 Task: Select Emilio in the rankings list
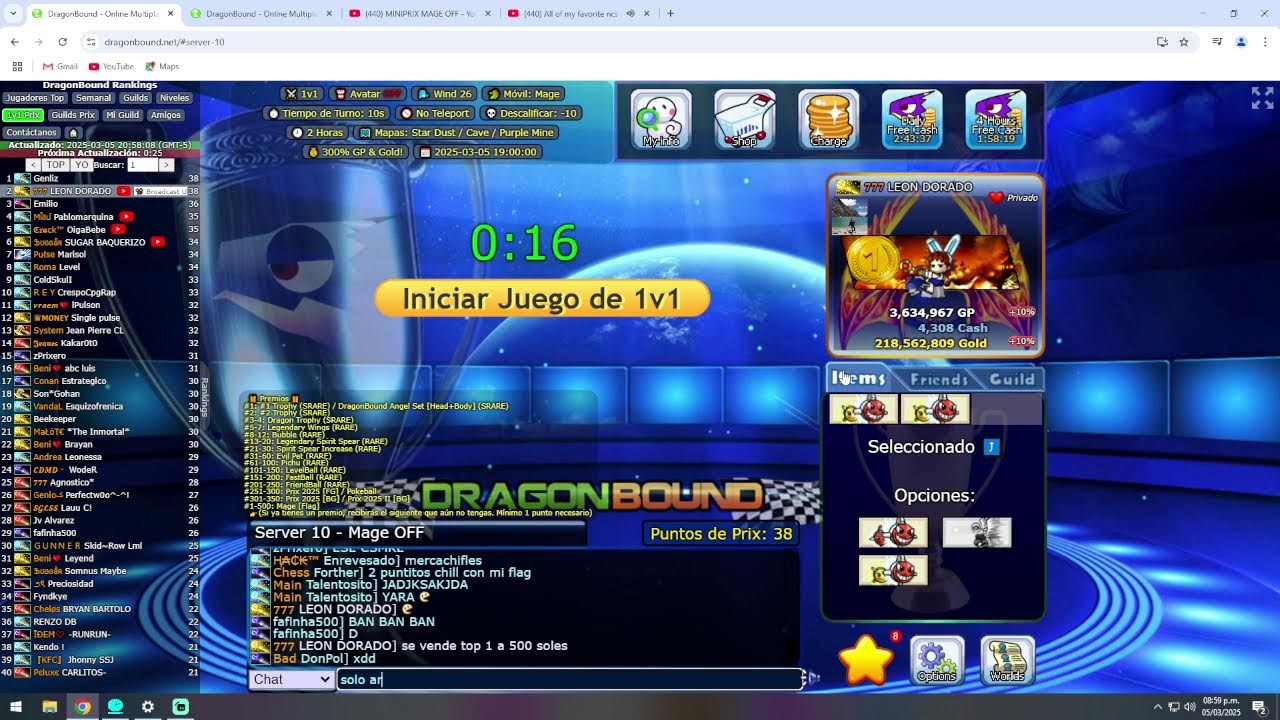pos(100,204)
